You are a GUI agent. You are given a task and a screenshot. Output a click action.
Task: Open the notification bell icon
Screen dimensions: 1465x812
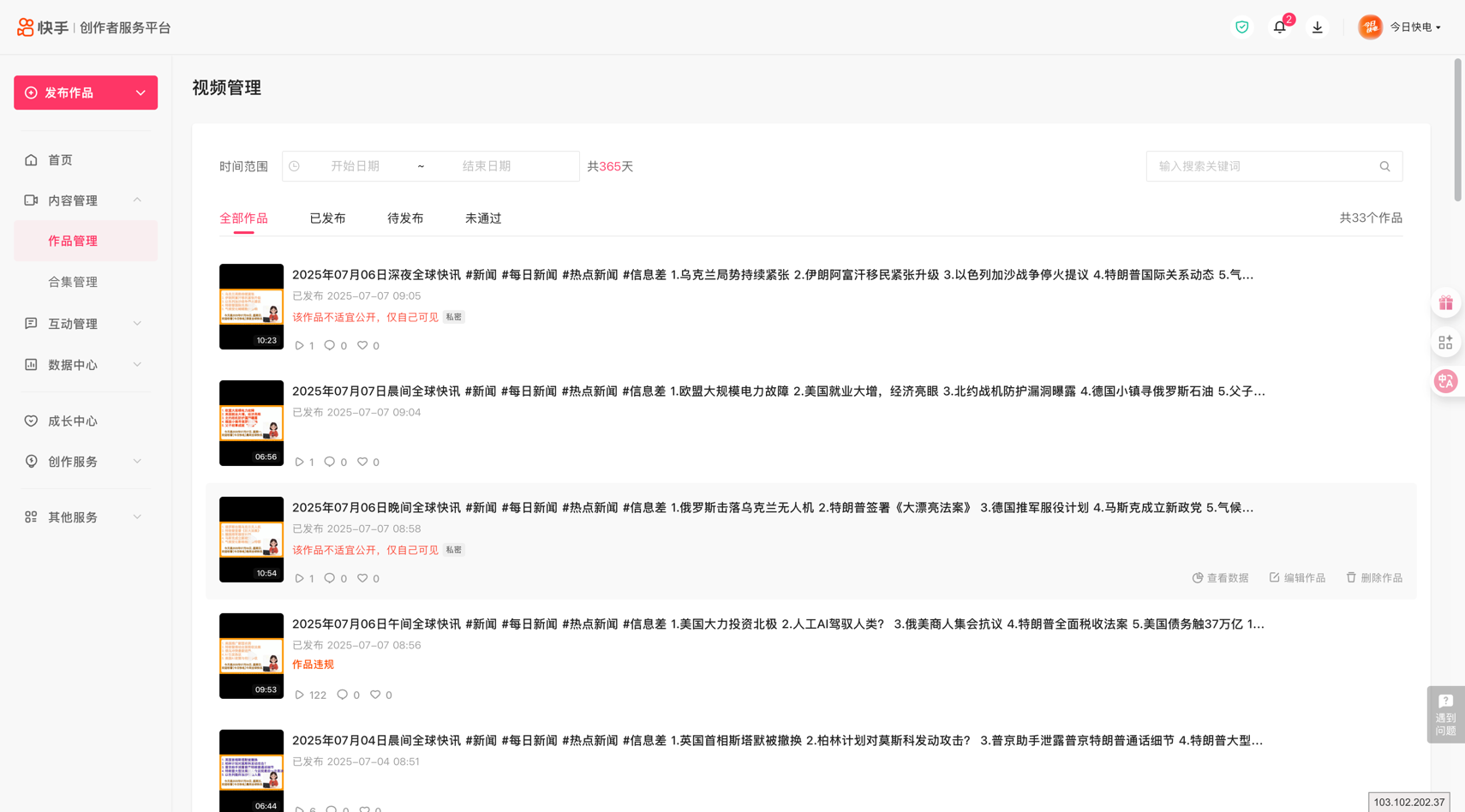pyautogui.click(x=1279, y=27)
